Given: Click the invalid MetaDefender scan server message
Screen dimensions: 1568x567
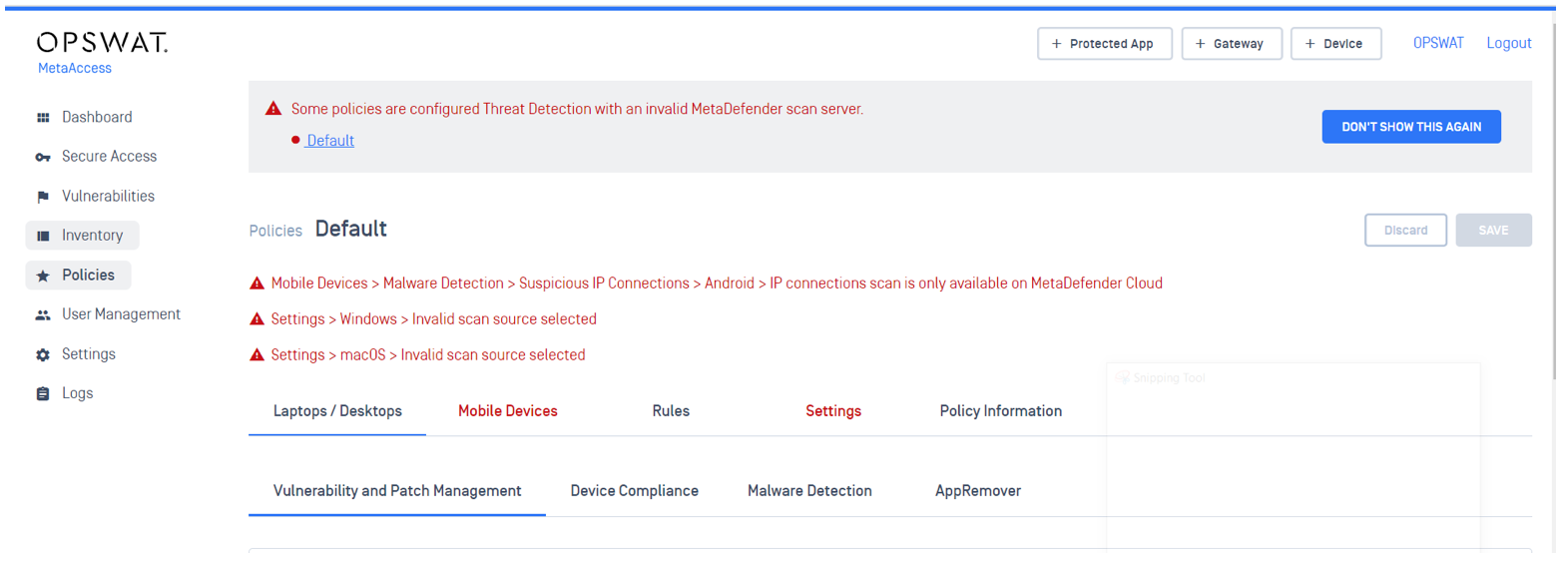Looking at the screenshot, I should [x=577, y=109].
